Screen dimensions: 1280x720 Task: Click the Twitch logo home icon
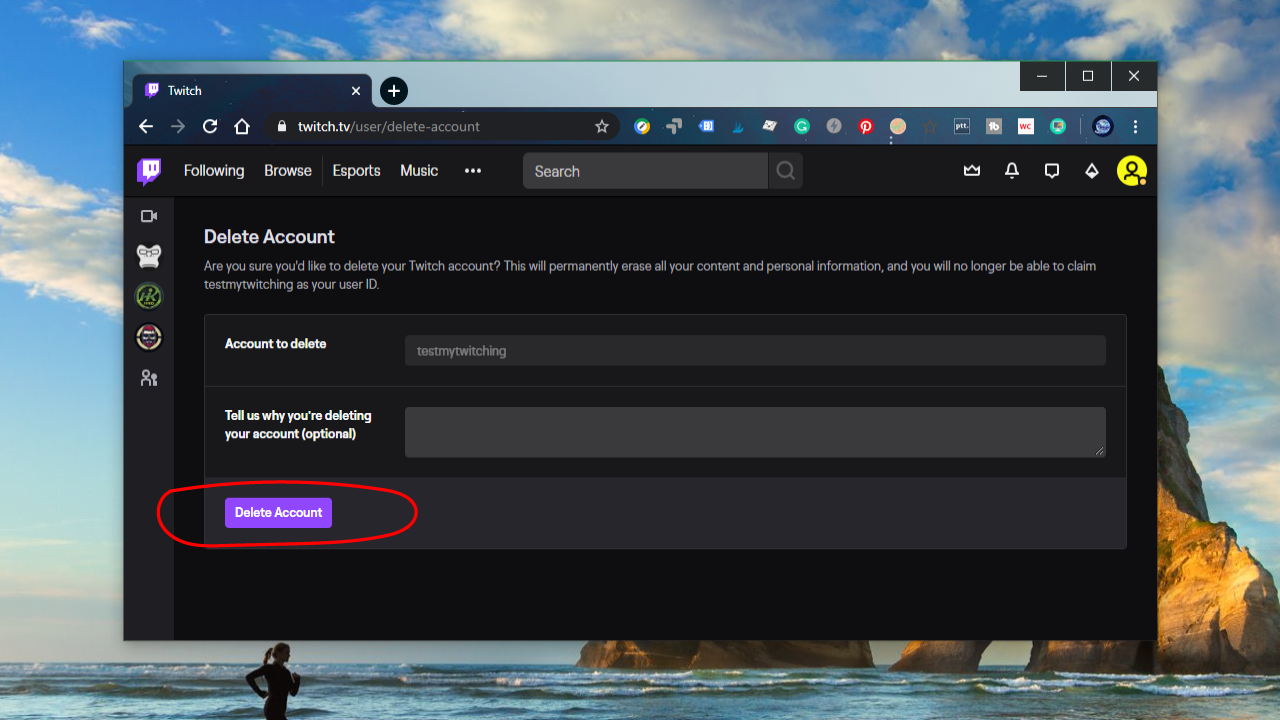click(149, 171)
